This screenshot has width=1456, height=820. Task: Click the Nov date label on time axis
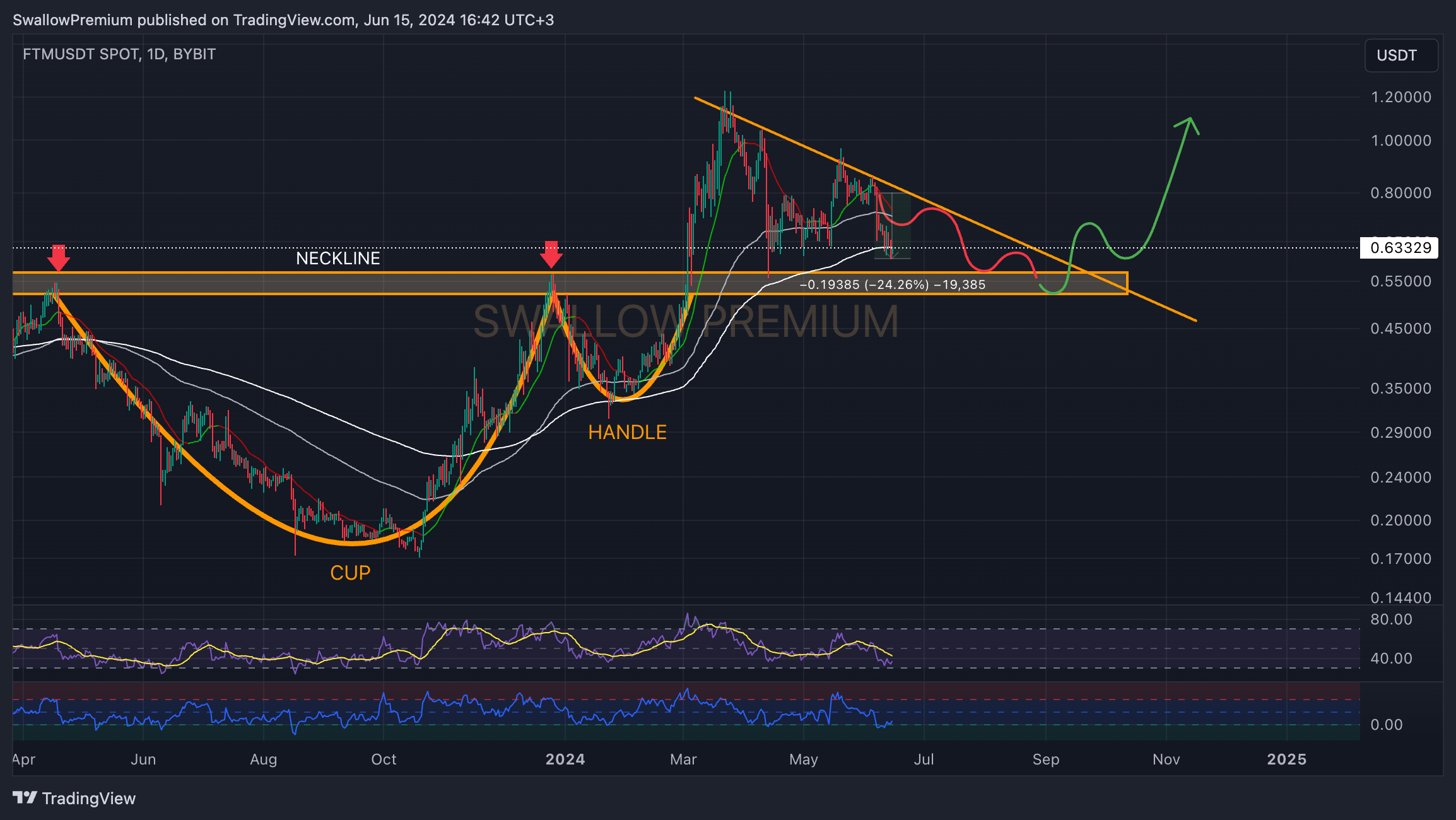coord(1166,759)
